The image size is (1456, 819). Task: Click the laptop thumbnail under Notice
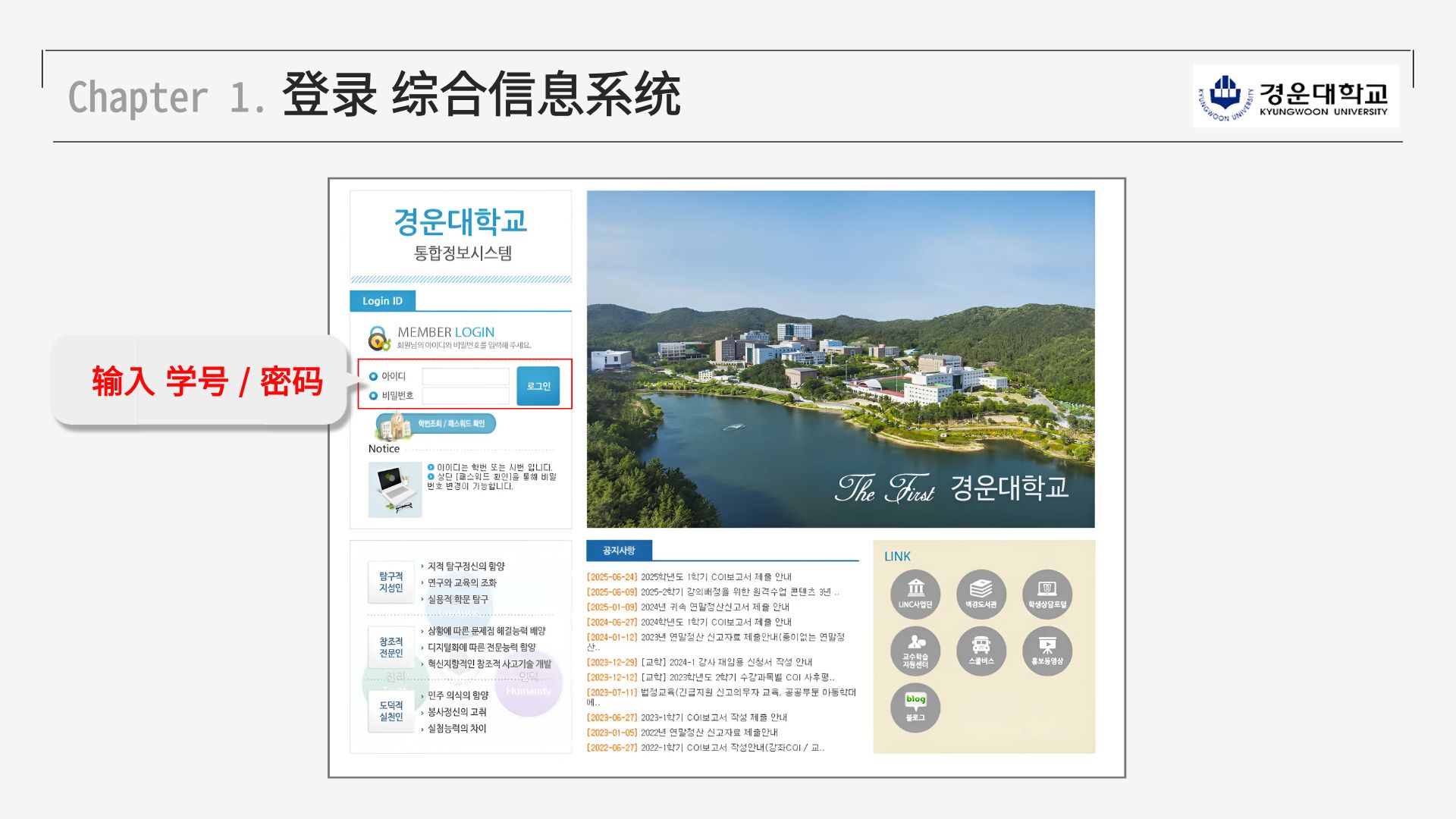click(x=395, y=489)
